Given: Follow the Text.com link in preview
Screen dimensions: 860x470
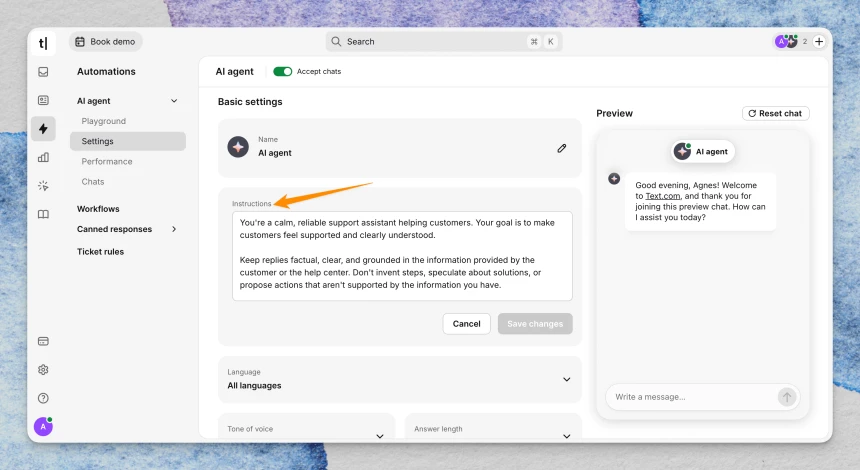Looking at the screenshot, I should click(663, 196).
